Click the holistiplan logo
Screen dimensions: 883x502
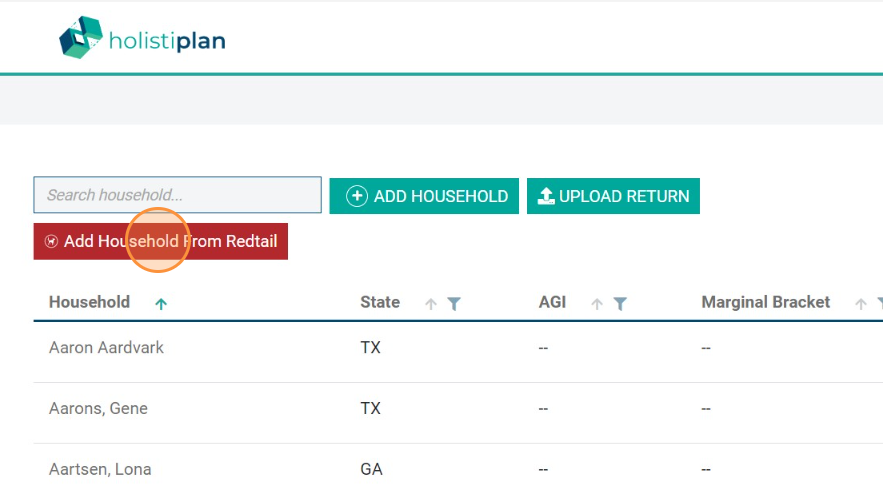(x=142, y=39)
